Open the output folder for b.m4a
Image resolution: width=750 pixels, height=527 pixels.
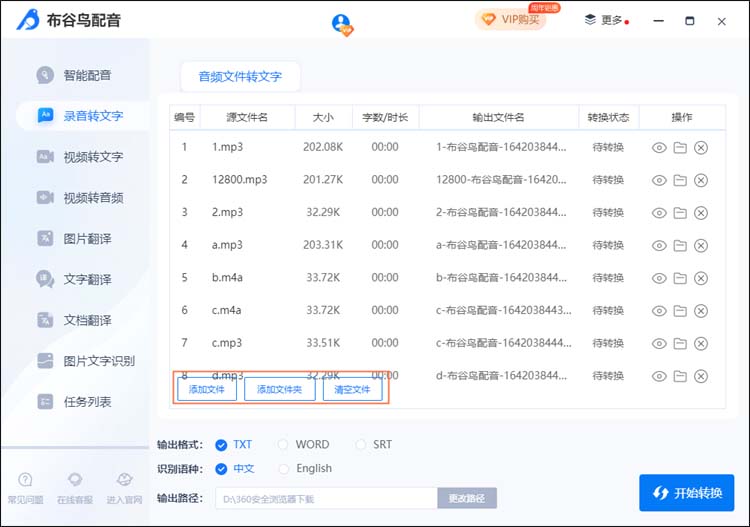coord(680,278)
